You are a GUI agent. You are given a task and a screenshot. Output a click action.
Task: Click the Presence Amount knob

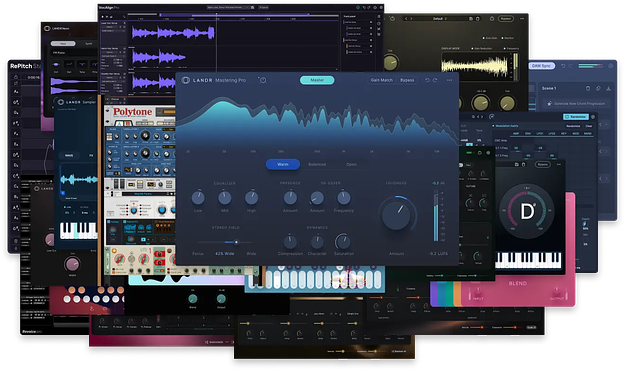pyautogui.click(x=290, y=197)
